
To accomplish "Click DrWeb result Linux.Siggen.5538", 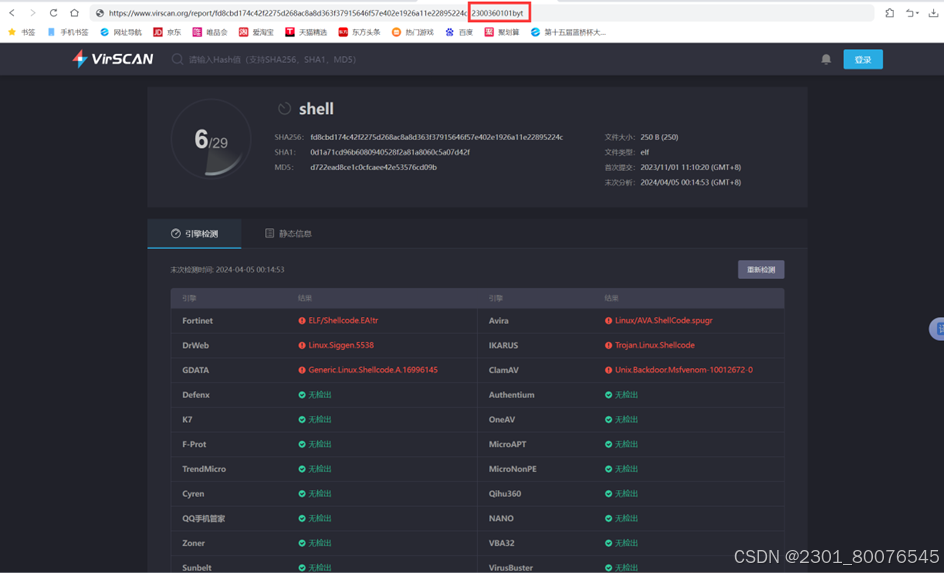I will [x=341, y=345].
